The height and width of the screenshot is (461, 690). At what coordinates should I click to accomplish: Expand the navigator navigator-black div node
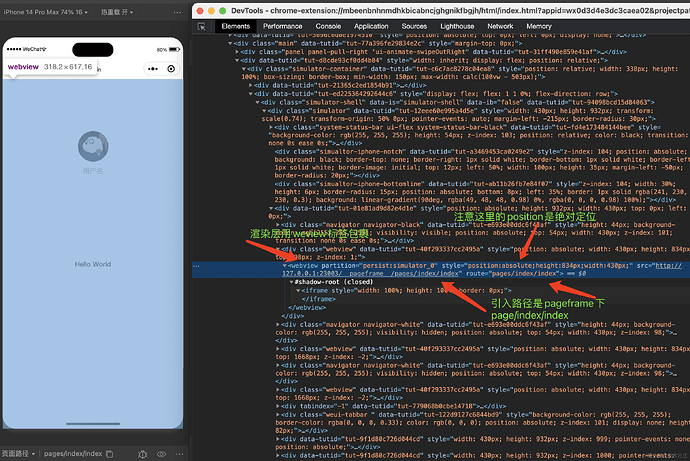coord(278,225)
